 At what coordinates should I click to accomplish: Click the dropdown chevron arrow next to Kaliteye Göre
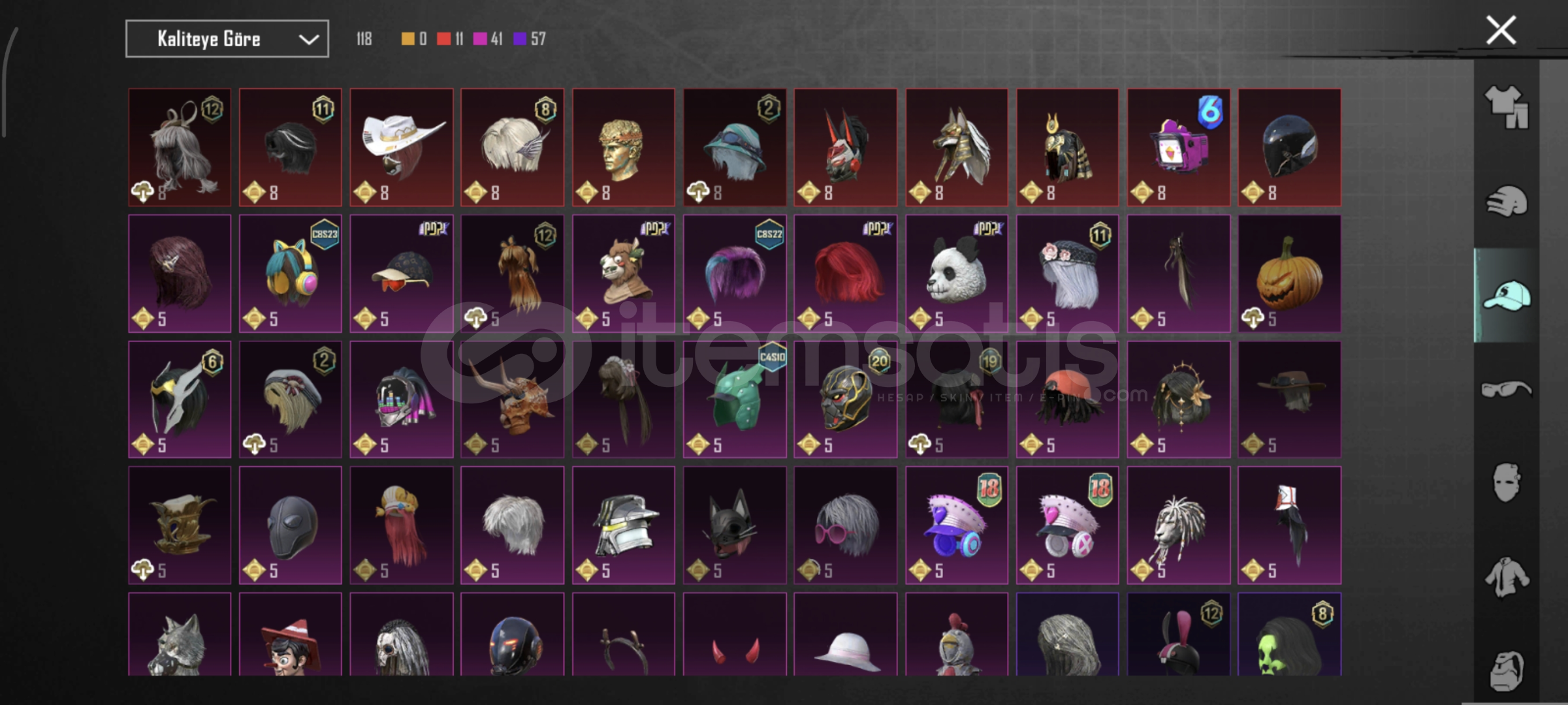(x=308, y=40)
